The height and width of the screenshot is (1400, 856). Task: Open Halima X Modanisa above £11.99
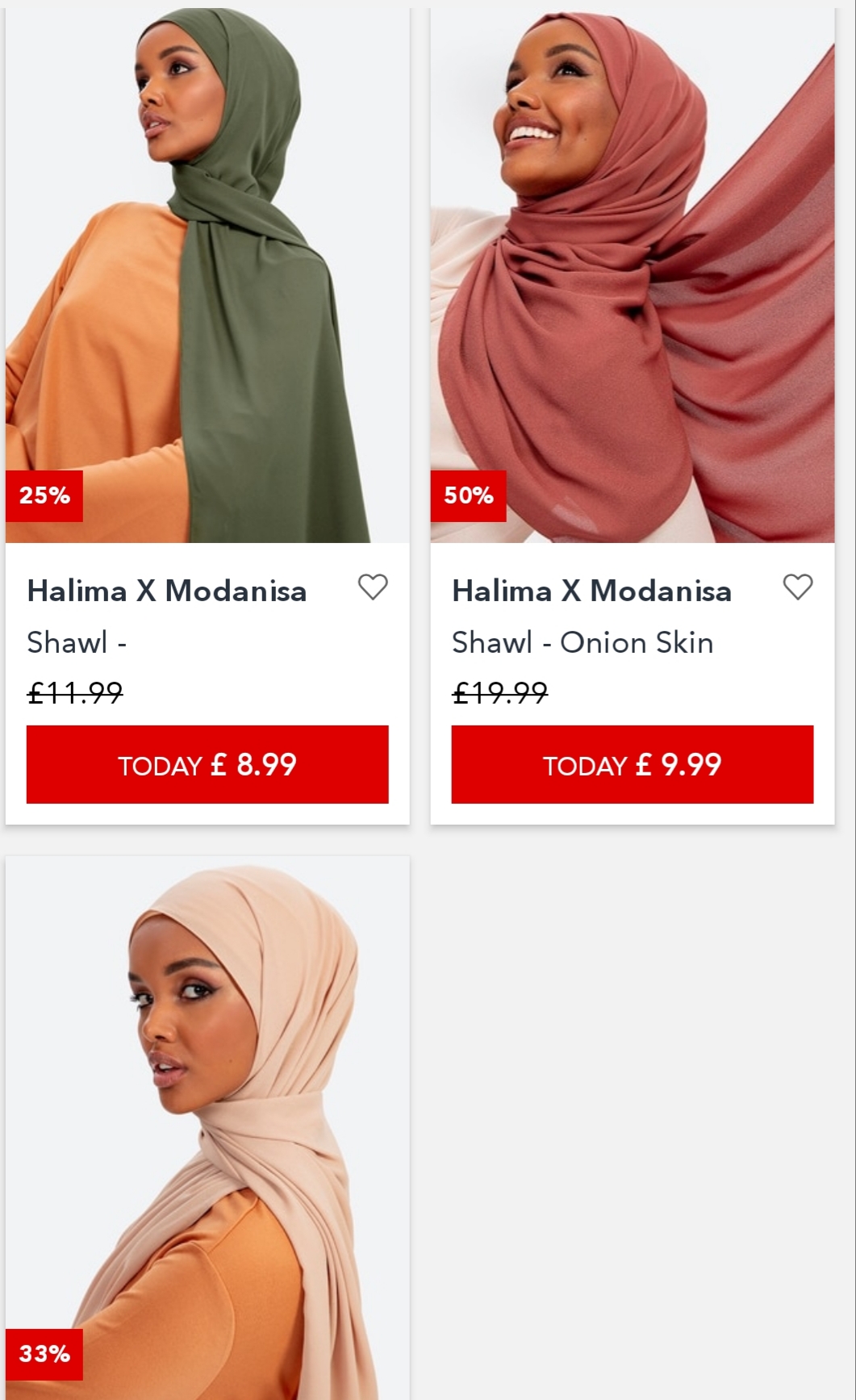pyautogui.click(x=167, y=591)
